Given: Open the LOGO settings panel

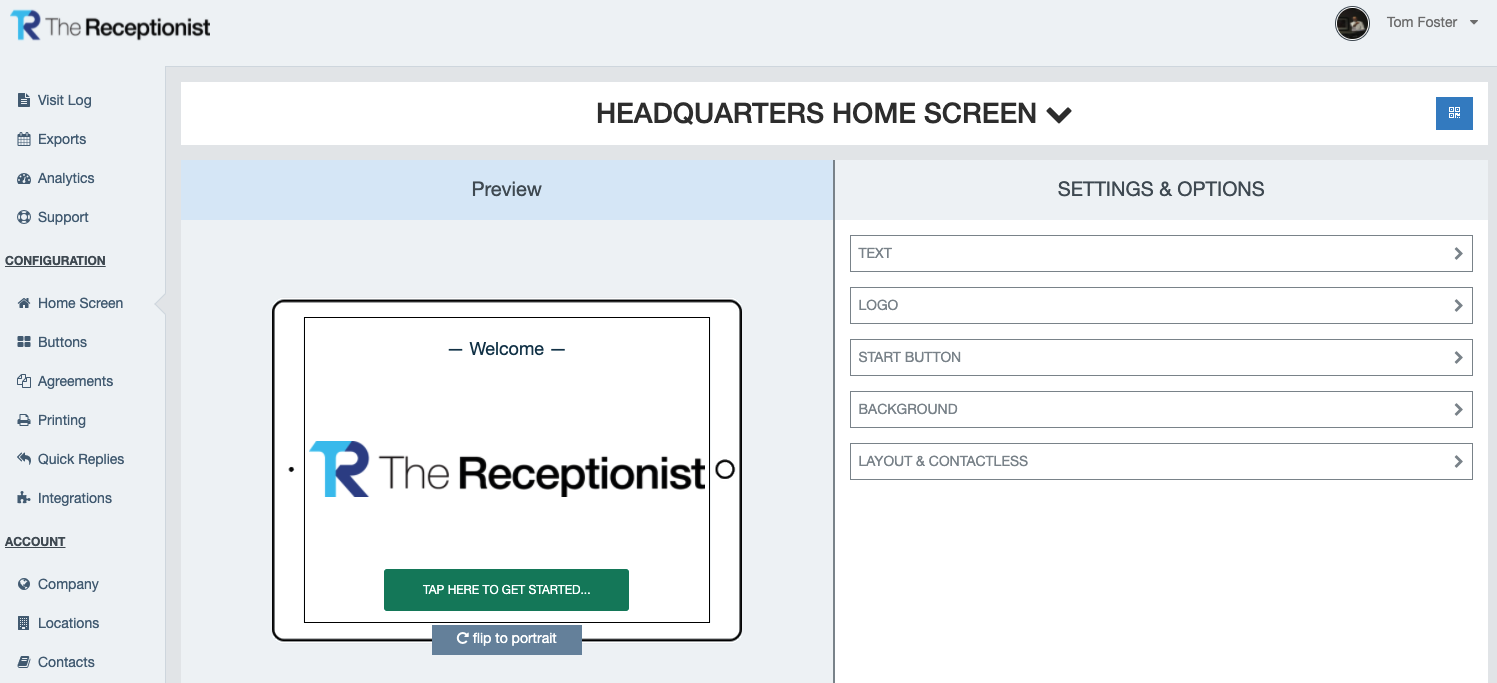Looking at the screenshot, I should pos(1160,305).
